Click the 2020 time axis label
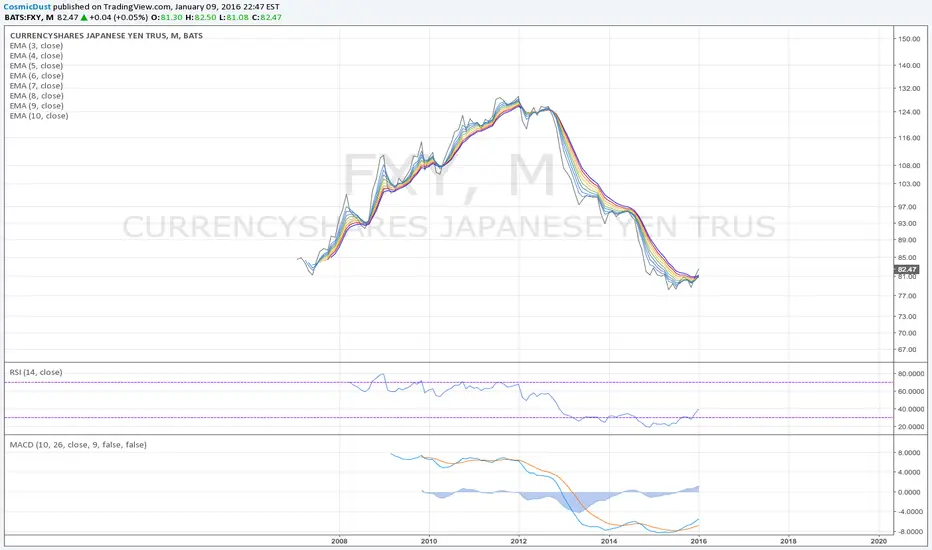 878,541
